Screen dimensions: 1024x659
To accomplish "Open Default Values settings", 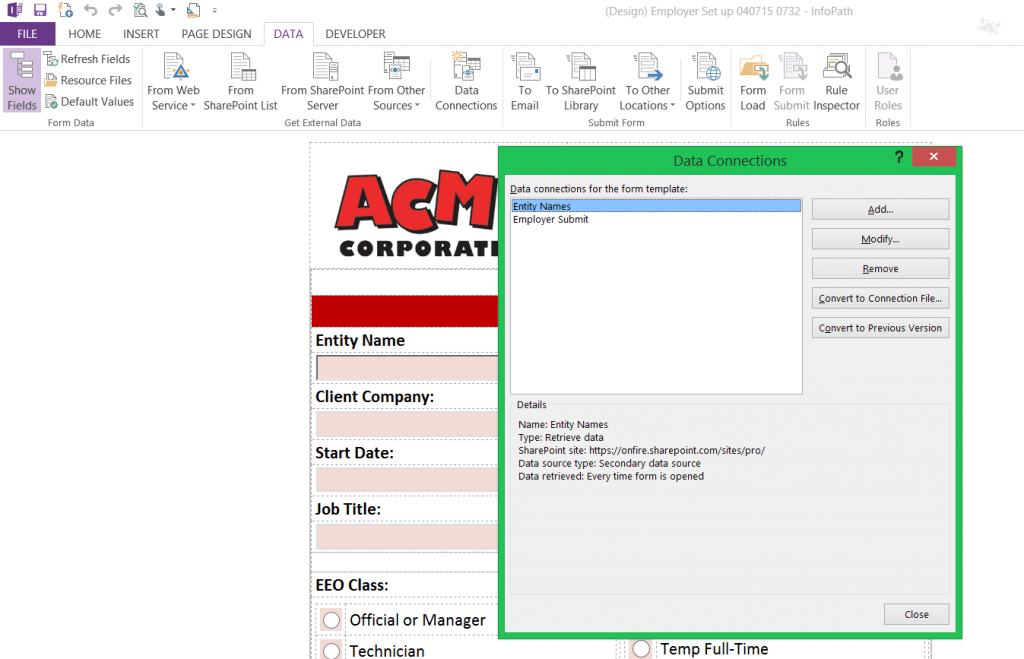I will click(x=89, y=102).
